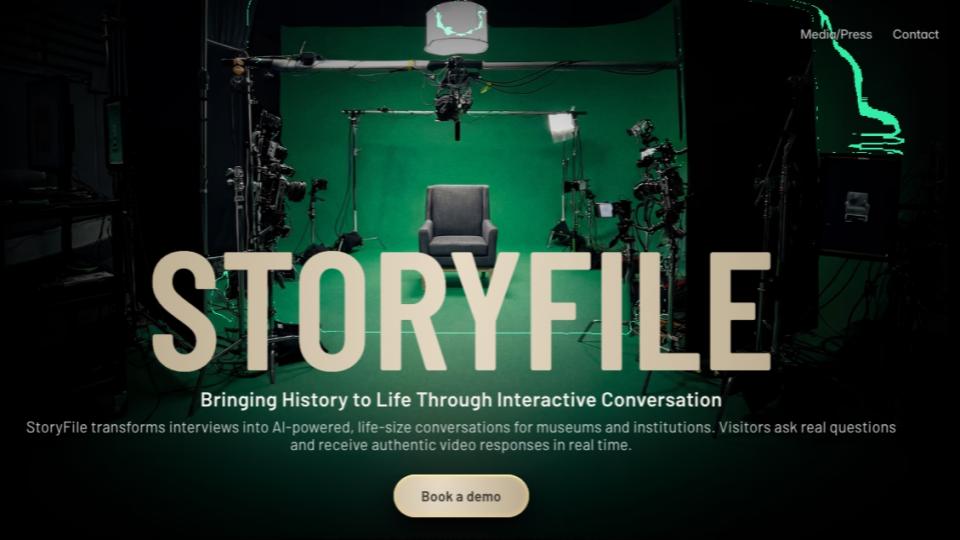Click the StoryFile description paragraph
Viewport: 960px width, 540px height.
(x=461, y=436)
